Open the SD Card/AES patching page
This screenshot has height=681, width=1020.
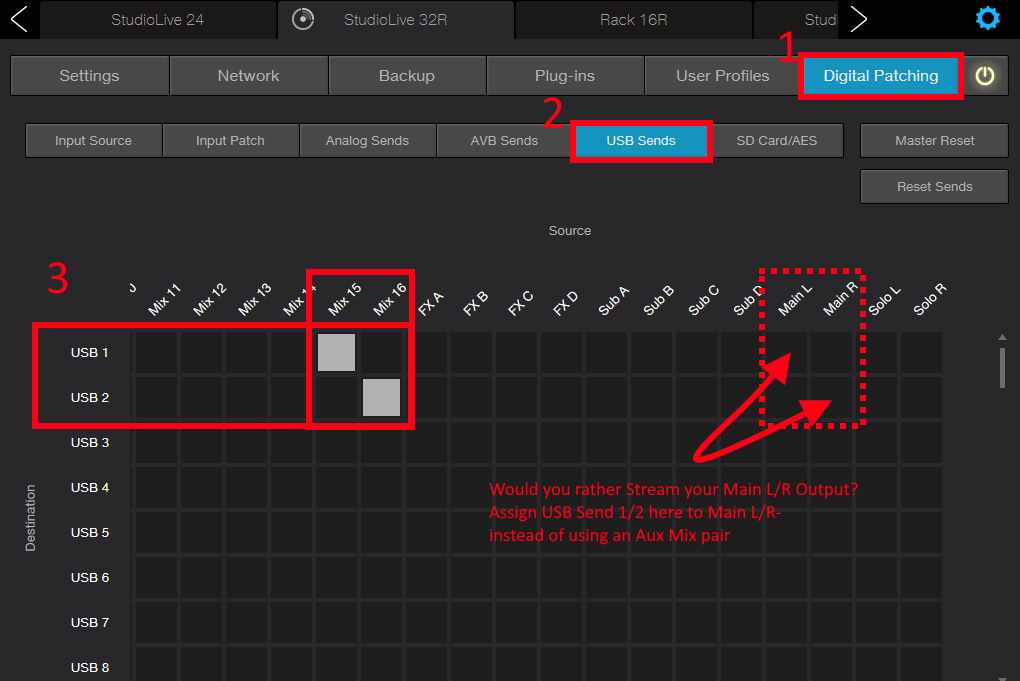click(x=775, y=140)
